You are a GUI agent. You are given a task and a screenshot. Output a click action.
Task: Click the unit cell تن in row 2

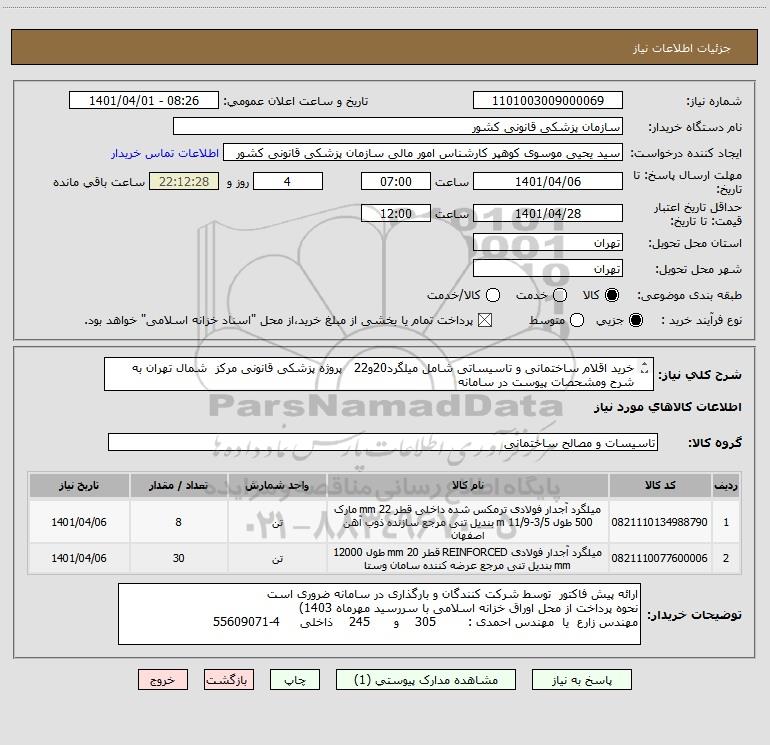pyautogui.click(x=277, y=558)
